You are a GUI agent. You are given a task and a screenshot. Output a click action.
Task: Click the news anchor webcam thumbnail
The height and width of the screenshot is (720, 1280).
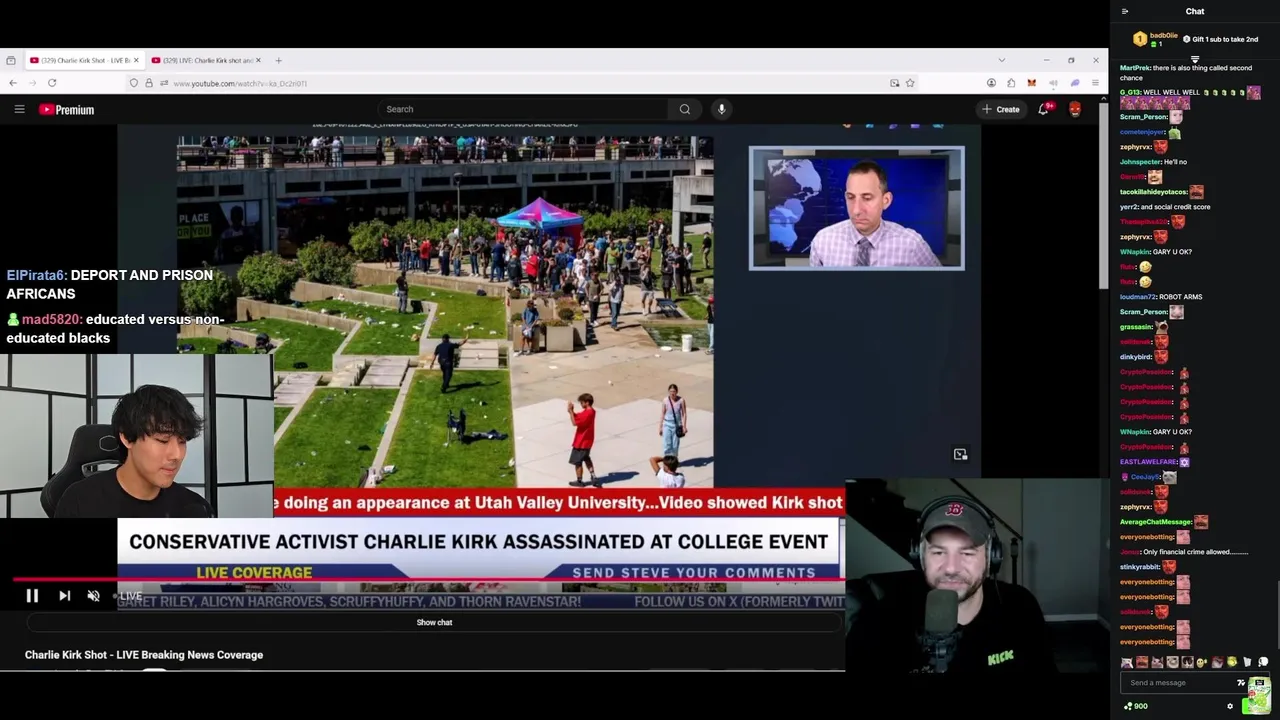(x=857, y=208)
